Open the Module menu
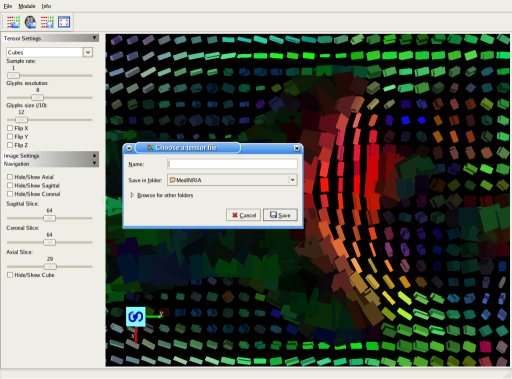Image resolution: width=512 pixels, height=379 pixels. 27,6
